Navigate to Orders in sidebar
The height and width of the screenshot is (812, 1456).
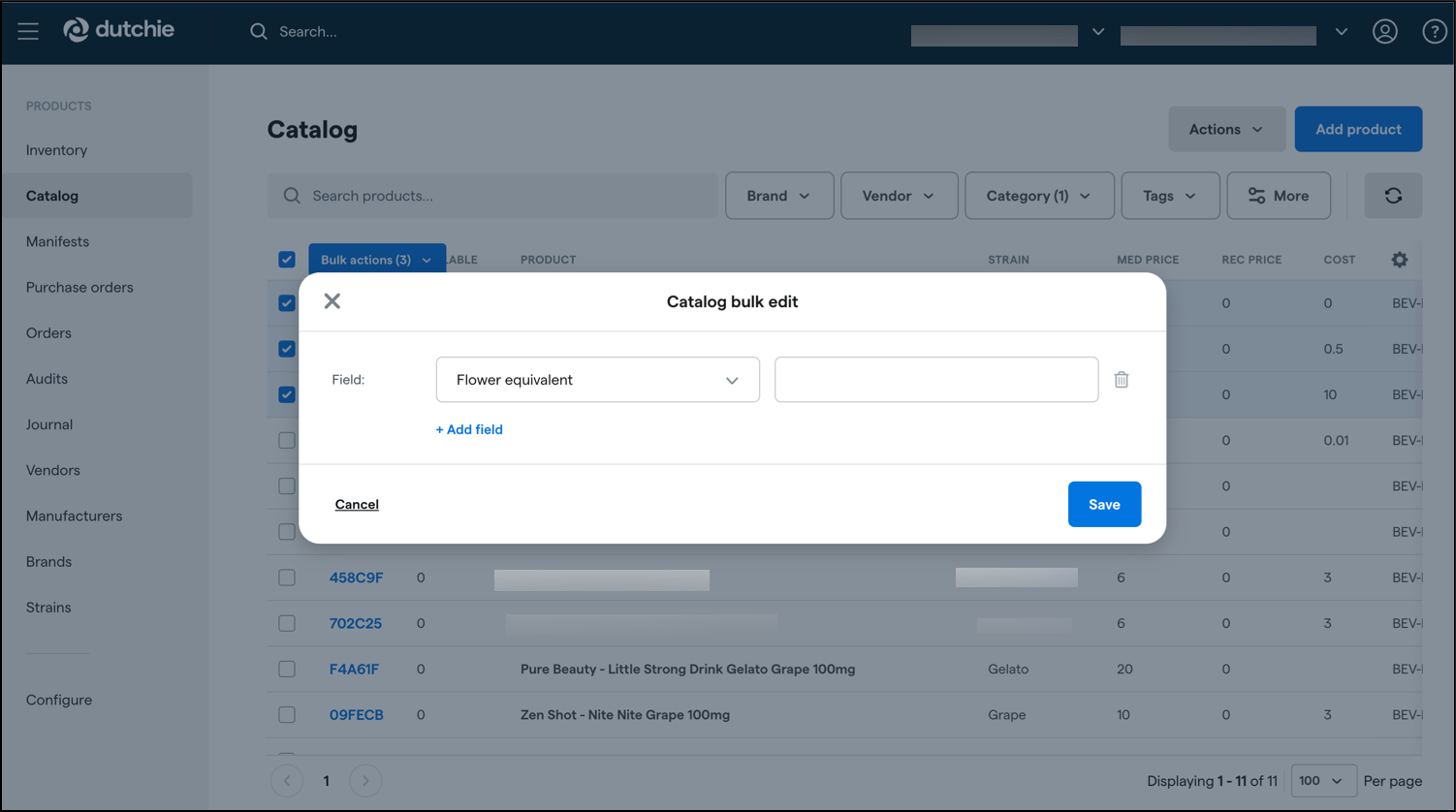point(48,332)
